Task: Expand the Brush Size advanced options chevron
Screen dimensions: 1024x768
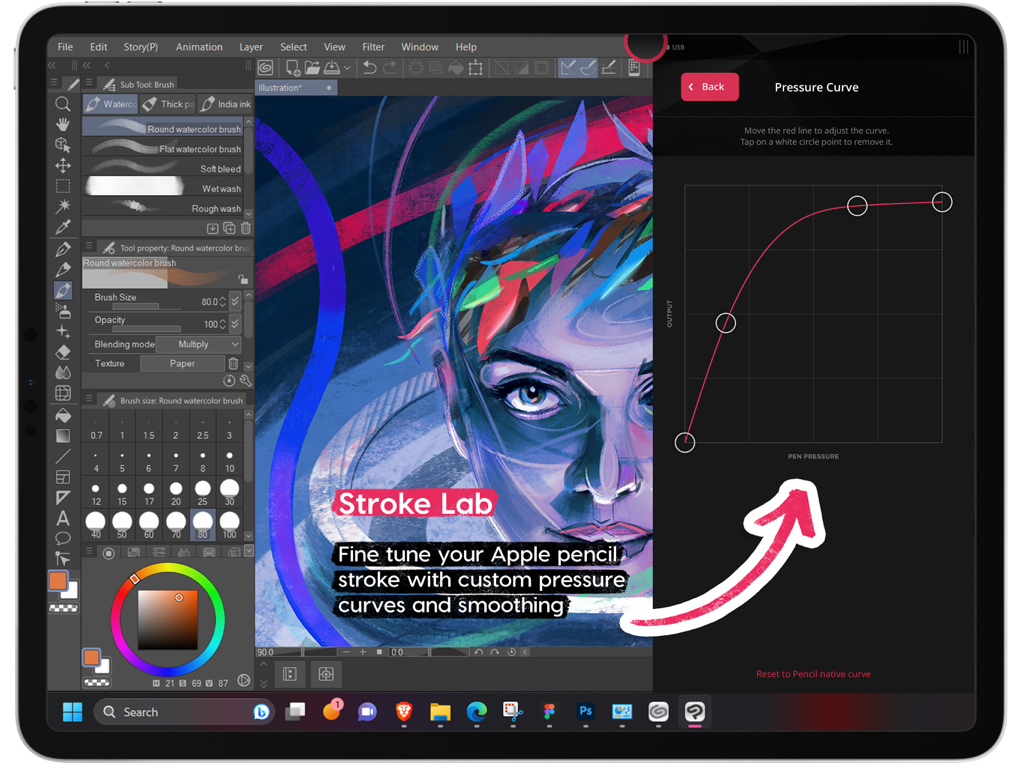Action: click(x=235, y=302)
